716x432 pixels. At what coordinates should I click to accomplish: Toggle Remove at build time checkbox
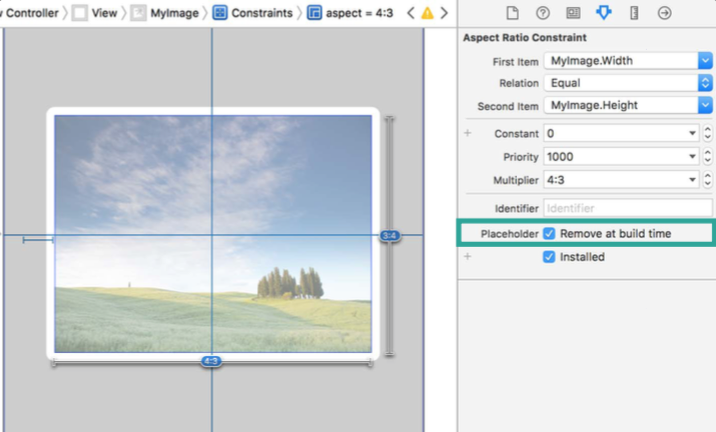[x=549, y=233]
